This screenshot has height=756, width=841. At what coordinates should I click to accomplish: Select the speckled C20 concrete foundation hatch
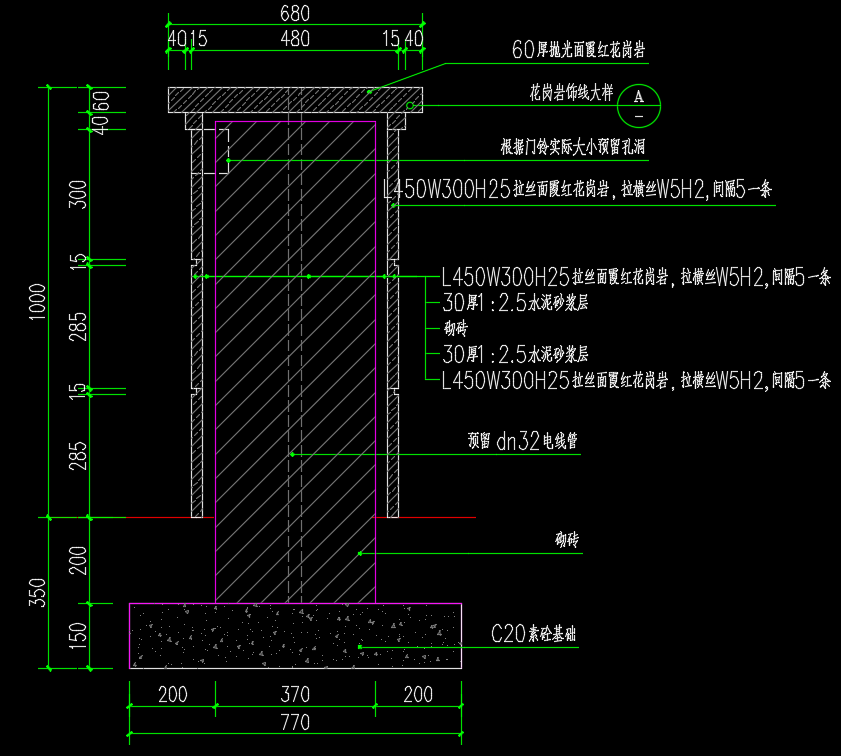[296, 636]
